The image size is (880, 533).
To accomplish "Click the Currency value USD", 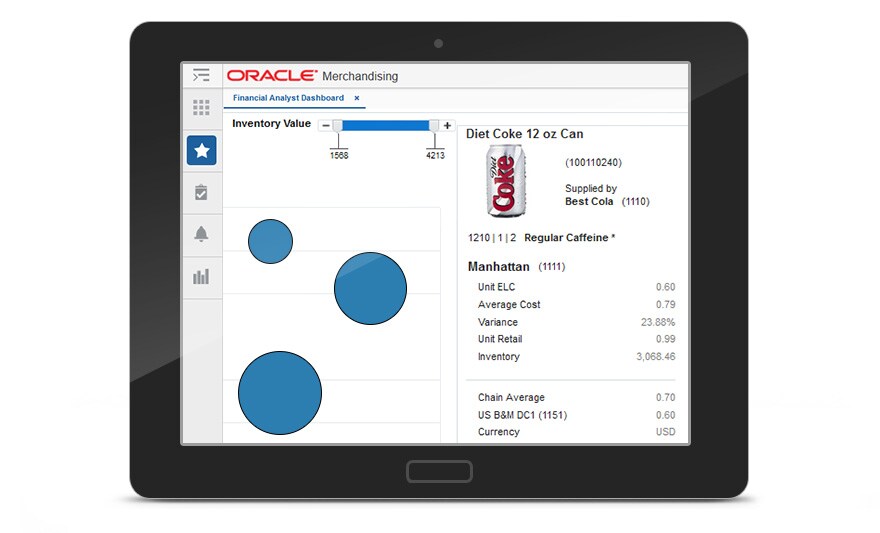I will click(x=666, y=432).
